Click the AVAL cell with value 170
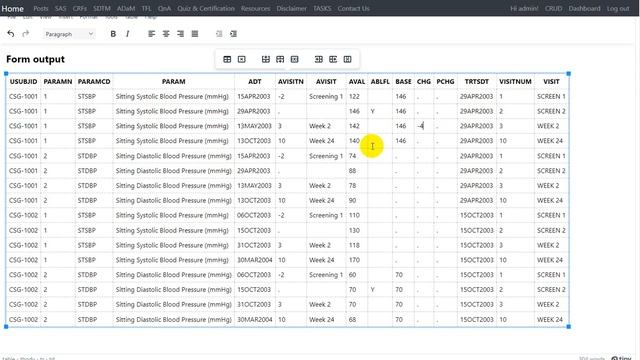The image size is (640, 360). pyautogui.click(x=357, y=260)
